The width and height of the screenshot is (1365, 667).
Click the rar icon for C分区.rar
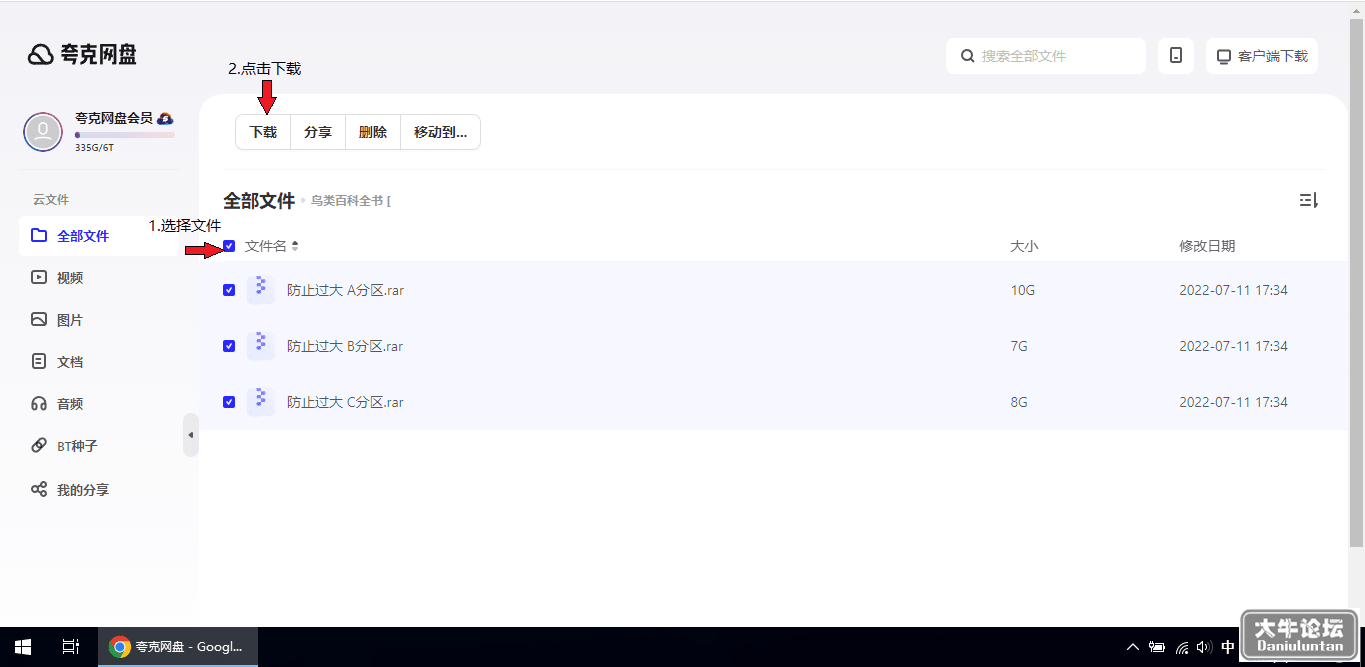click(x=260, y=402)
